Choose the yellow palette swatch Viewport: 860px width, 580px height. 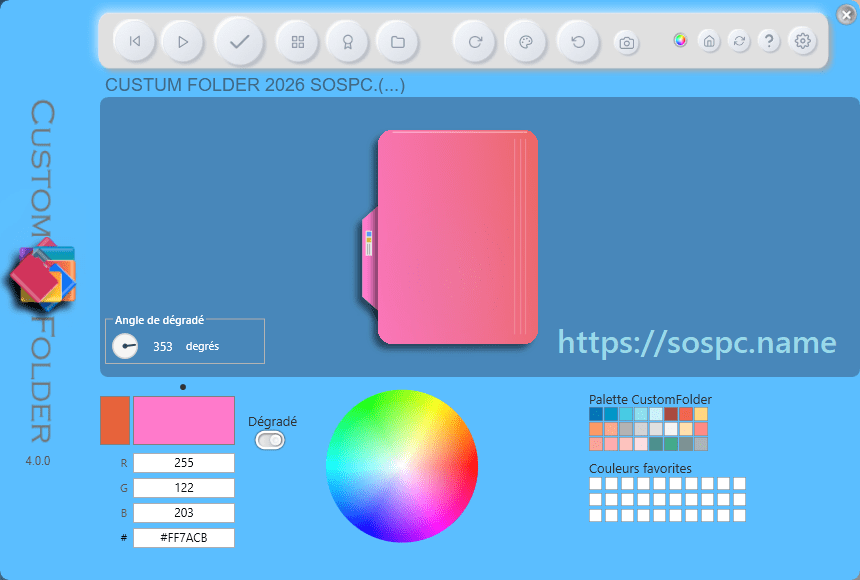pos(701,414)
